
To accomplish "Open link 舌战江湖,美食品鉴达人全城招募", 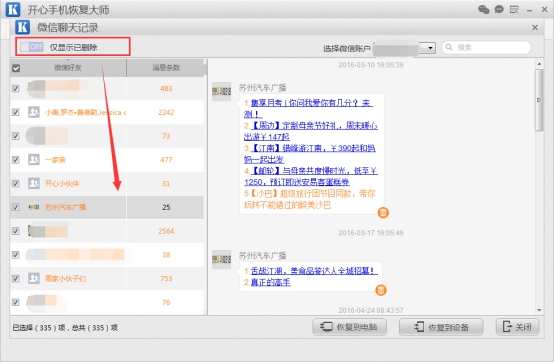I will [314, 271].
